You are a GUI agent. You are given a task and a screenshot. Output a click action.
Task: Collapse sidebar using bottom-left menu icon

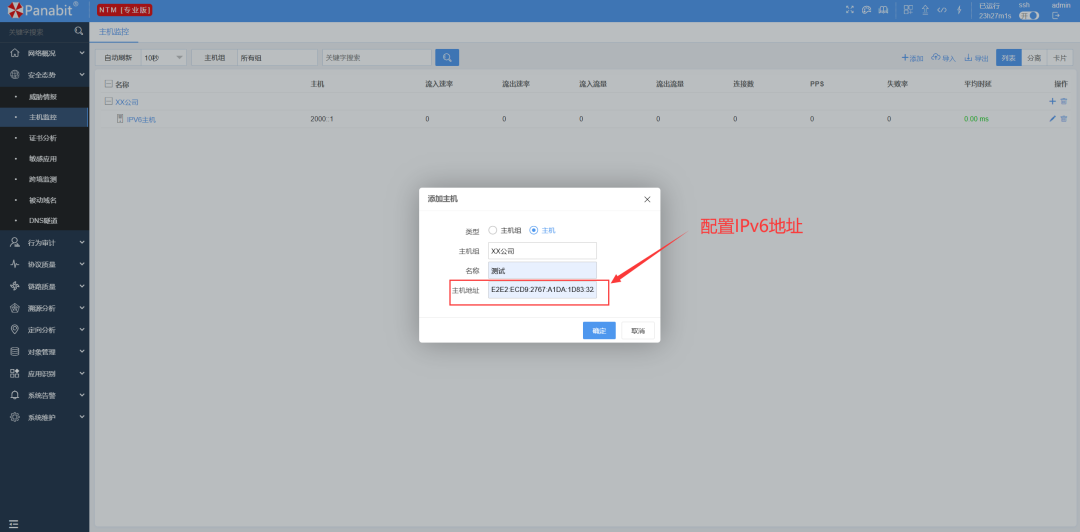click(13, 524)
